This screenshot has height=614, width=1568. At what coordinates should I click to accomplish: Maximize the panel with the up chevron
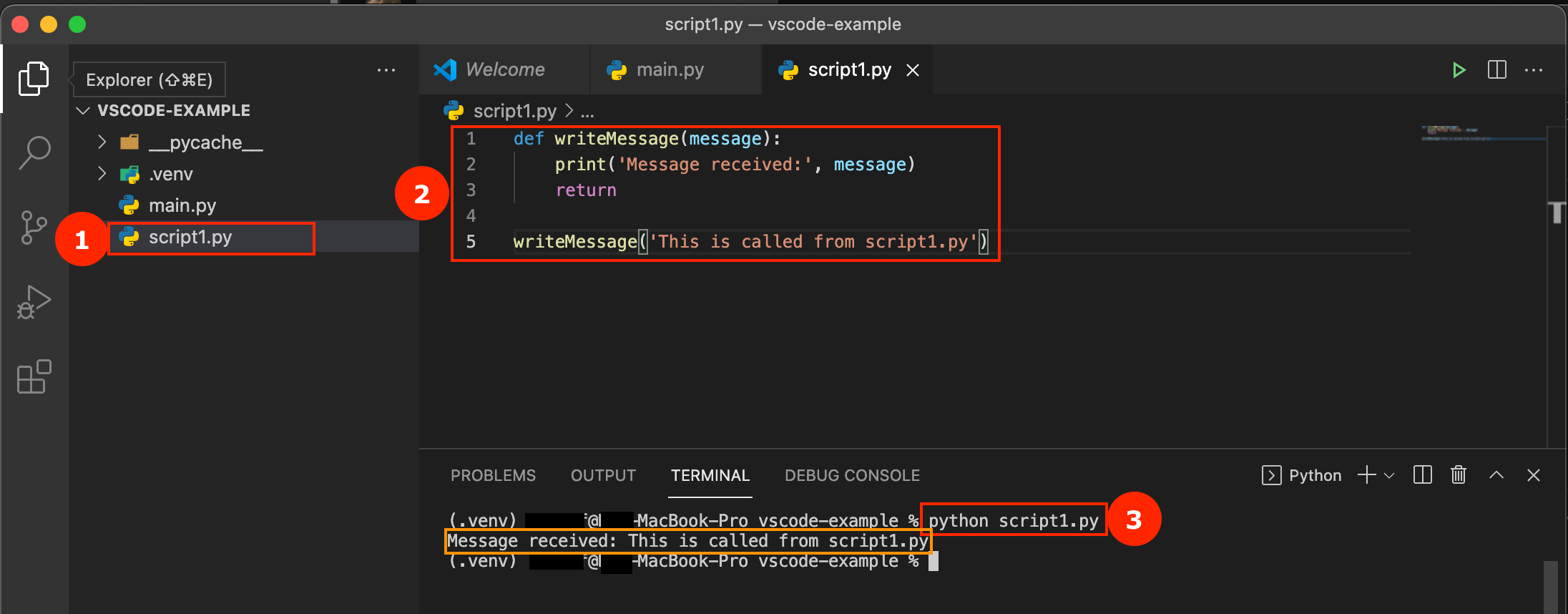(1496, 475)
